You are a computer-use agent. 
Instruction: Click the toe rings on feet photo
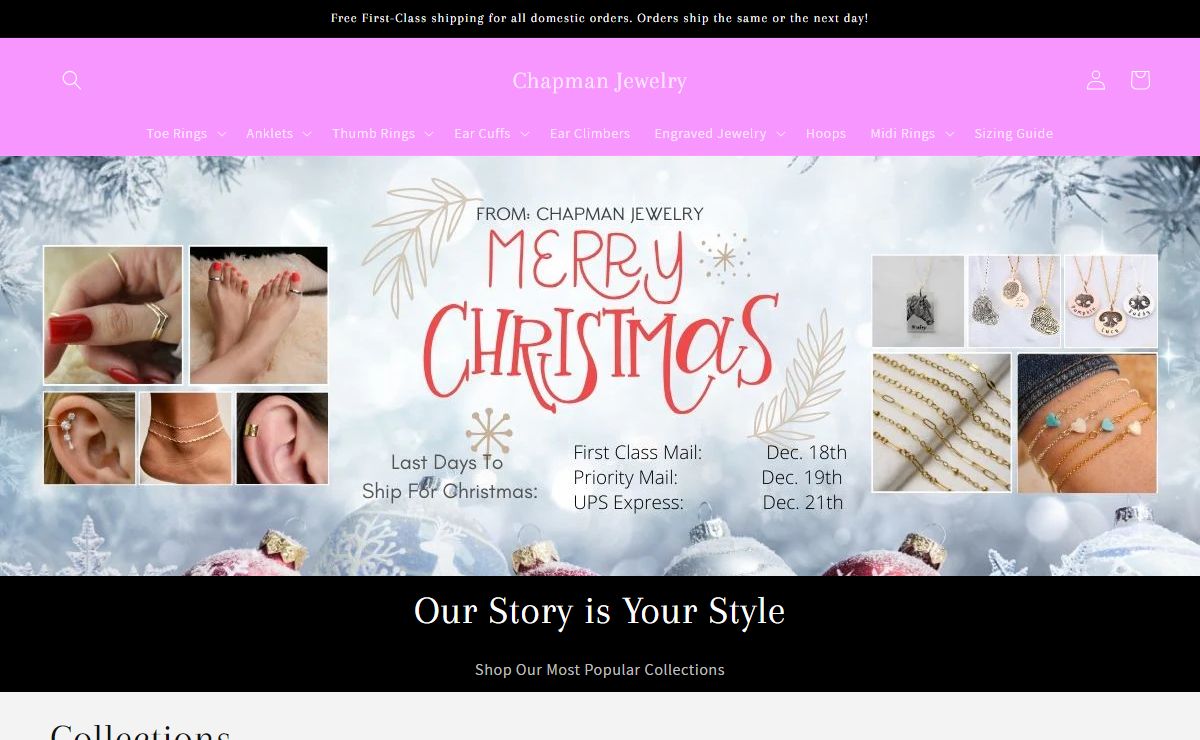coord(259,315)
